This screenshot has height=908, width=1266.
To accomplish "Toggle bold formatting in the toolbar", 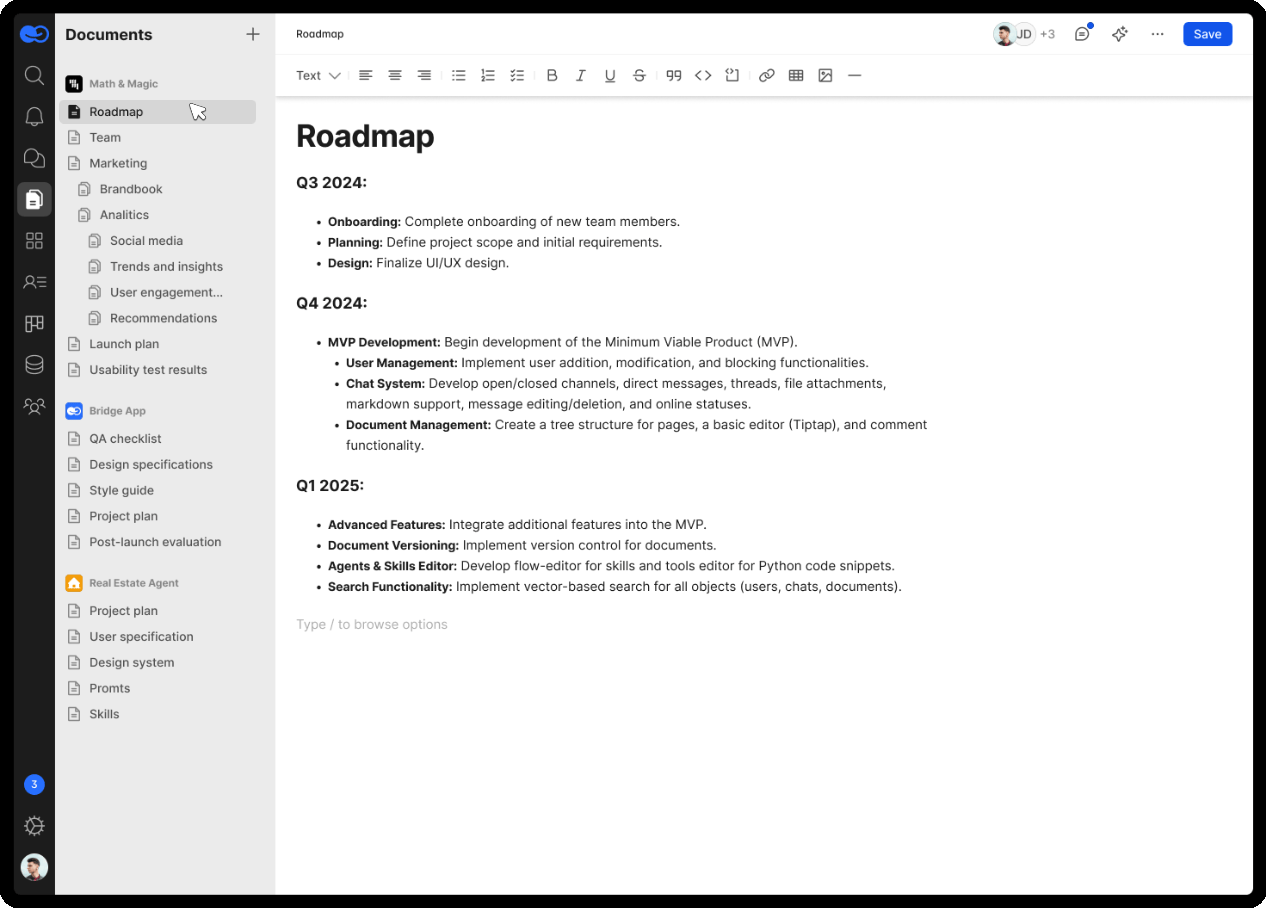I will pyautogui.click(x=552, y=75).
